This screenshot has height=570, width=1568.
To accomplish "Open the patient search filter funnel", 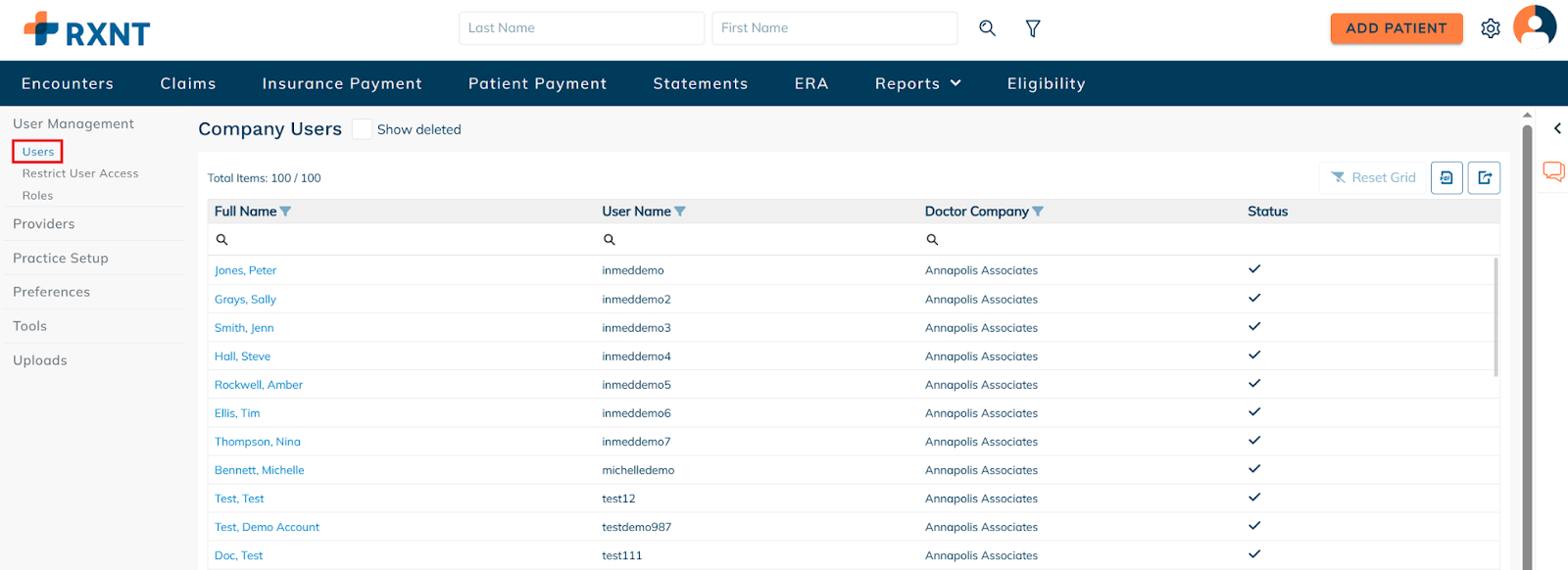I will [x=1033, y=28].
